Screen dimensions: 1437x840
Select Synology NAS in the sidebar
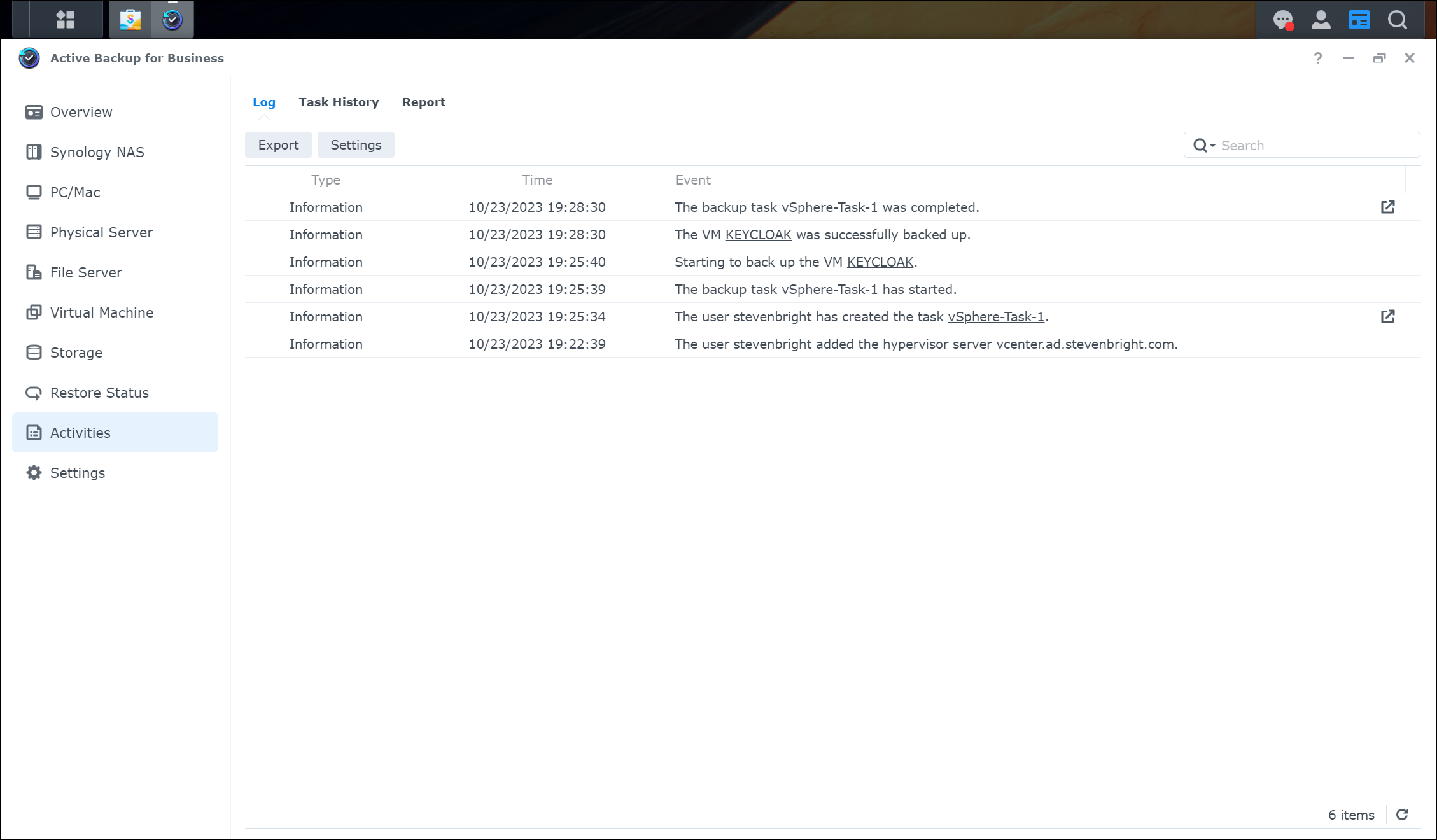[97, 152]
